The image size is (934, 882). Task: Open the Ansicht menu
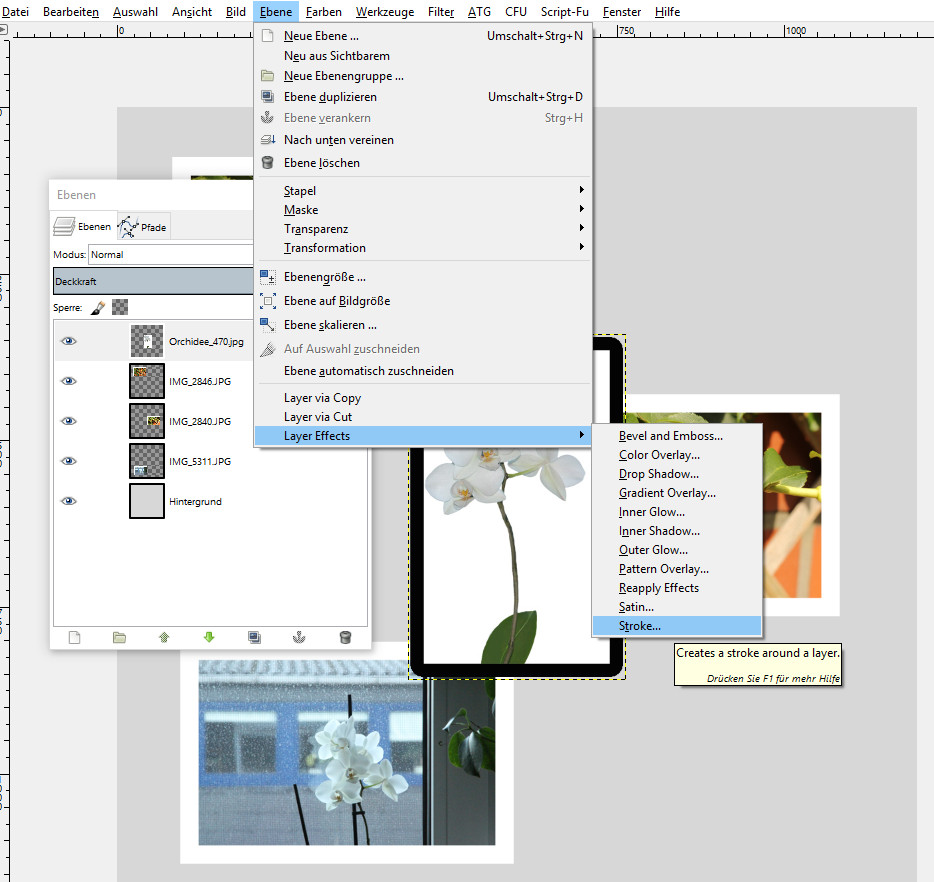click(x=192, y=12)
